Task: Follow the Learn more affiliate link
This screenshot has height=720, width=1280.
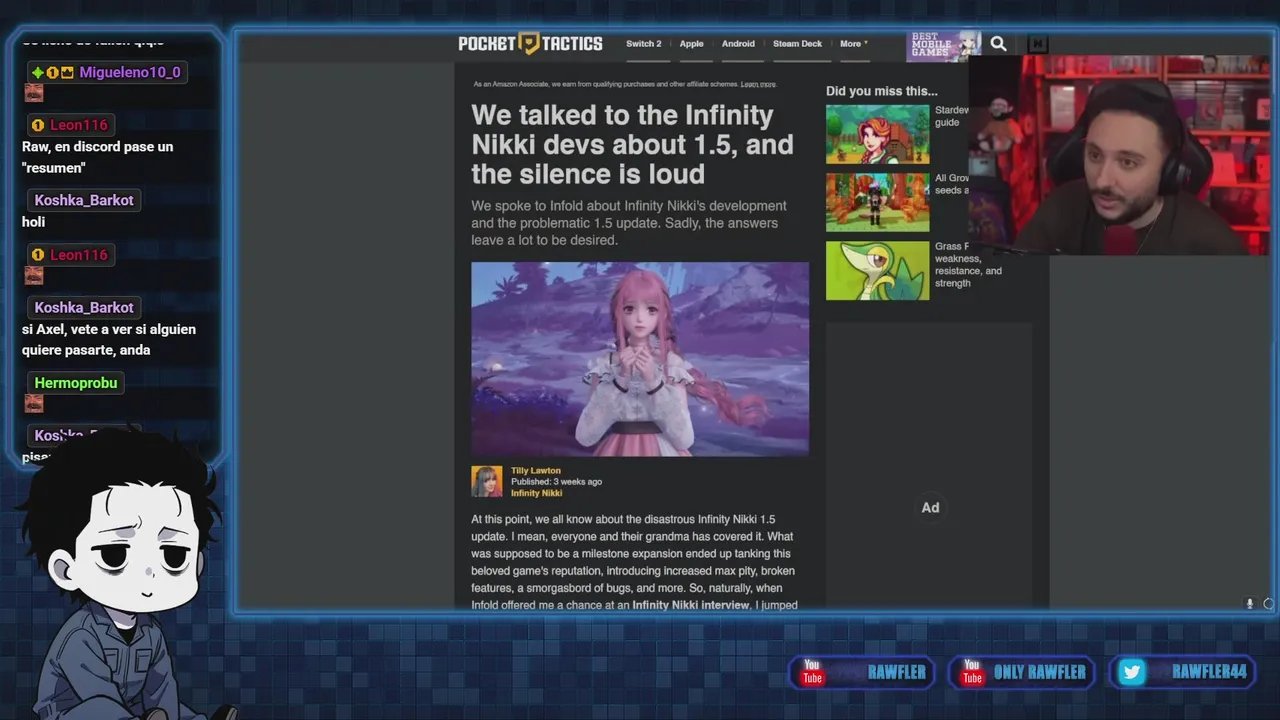Action: [758, 84]
